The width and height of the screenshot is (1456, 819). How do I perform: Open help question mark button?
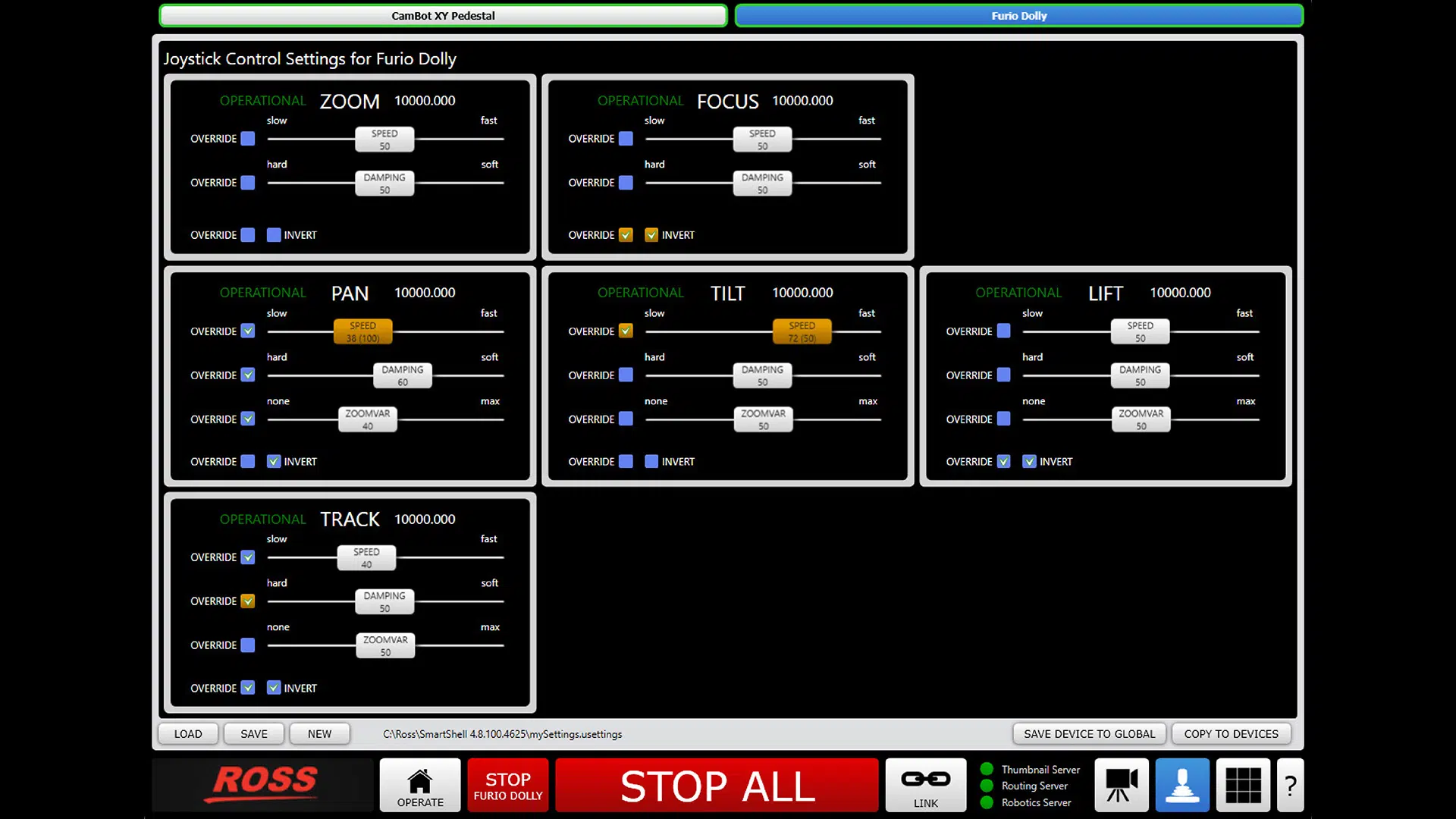pos(1290,786)
